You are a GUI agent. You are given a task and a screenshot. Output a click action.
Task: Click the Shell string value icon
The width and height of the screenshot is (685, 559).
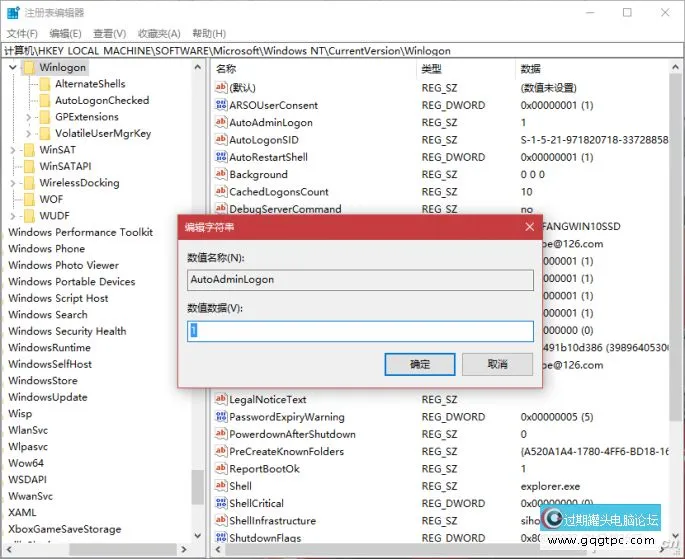click(x=221, y=487)
